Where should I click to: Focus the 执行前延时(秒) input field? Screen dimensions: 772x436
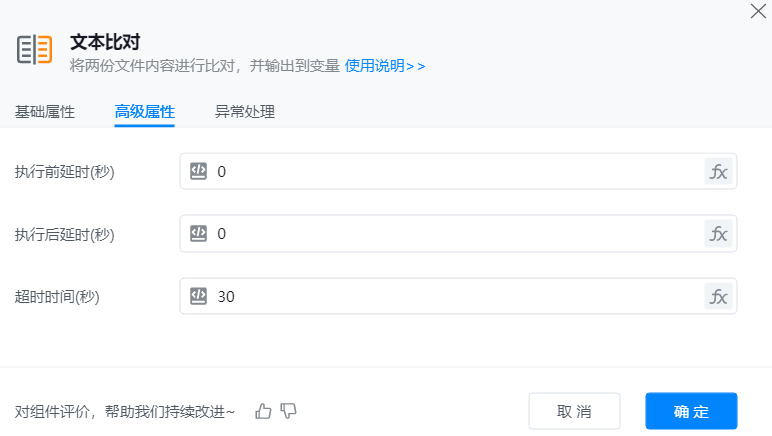point(455,171)
